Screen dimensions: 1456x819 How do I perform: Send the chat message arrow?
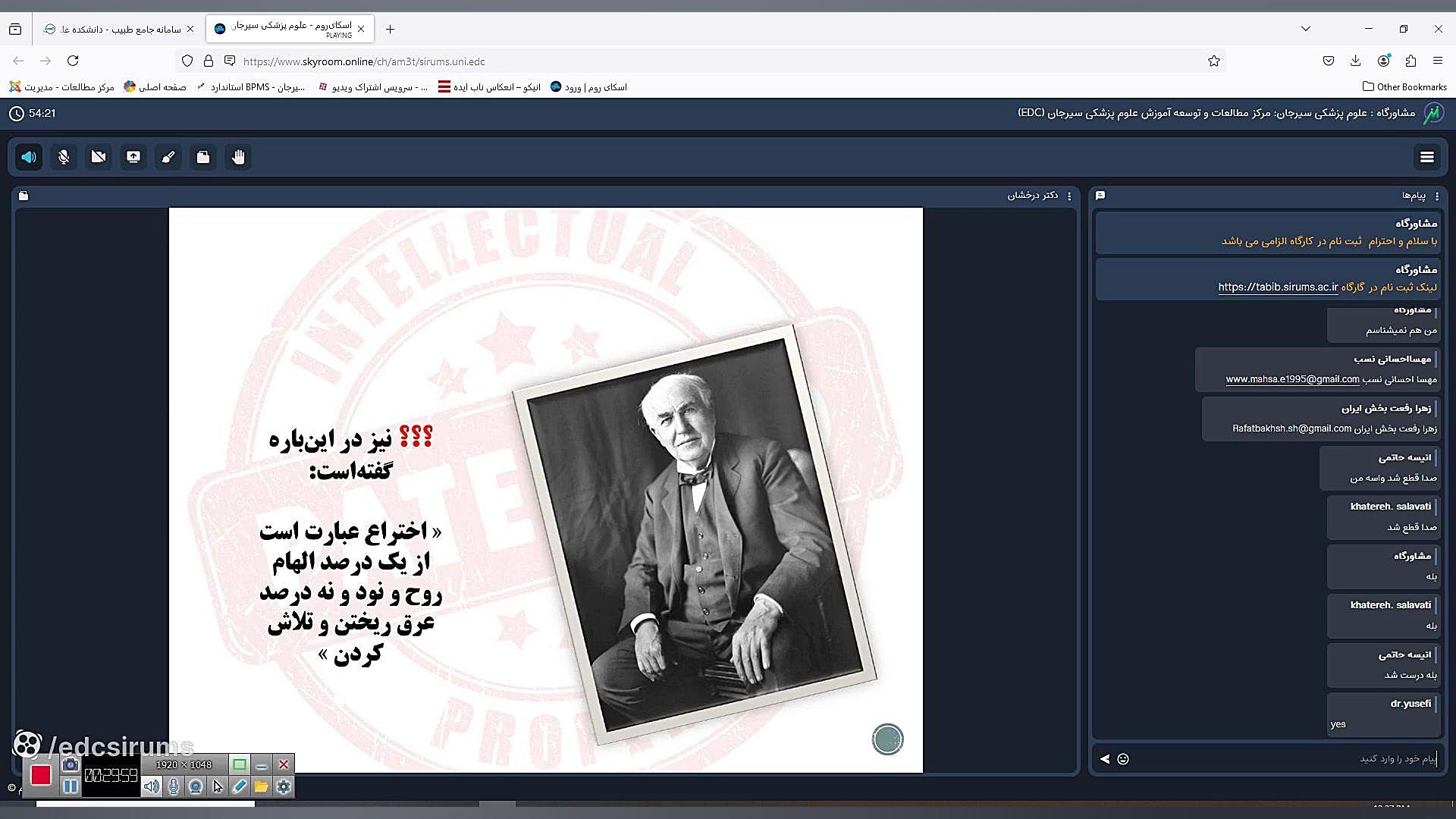(x=1105, y=759)
